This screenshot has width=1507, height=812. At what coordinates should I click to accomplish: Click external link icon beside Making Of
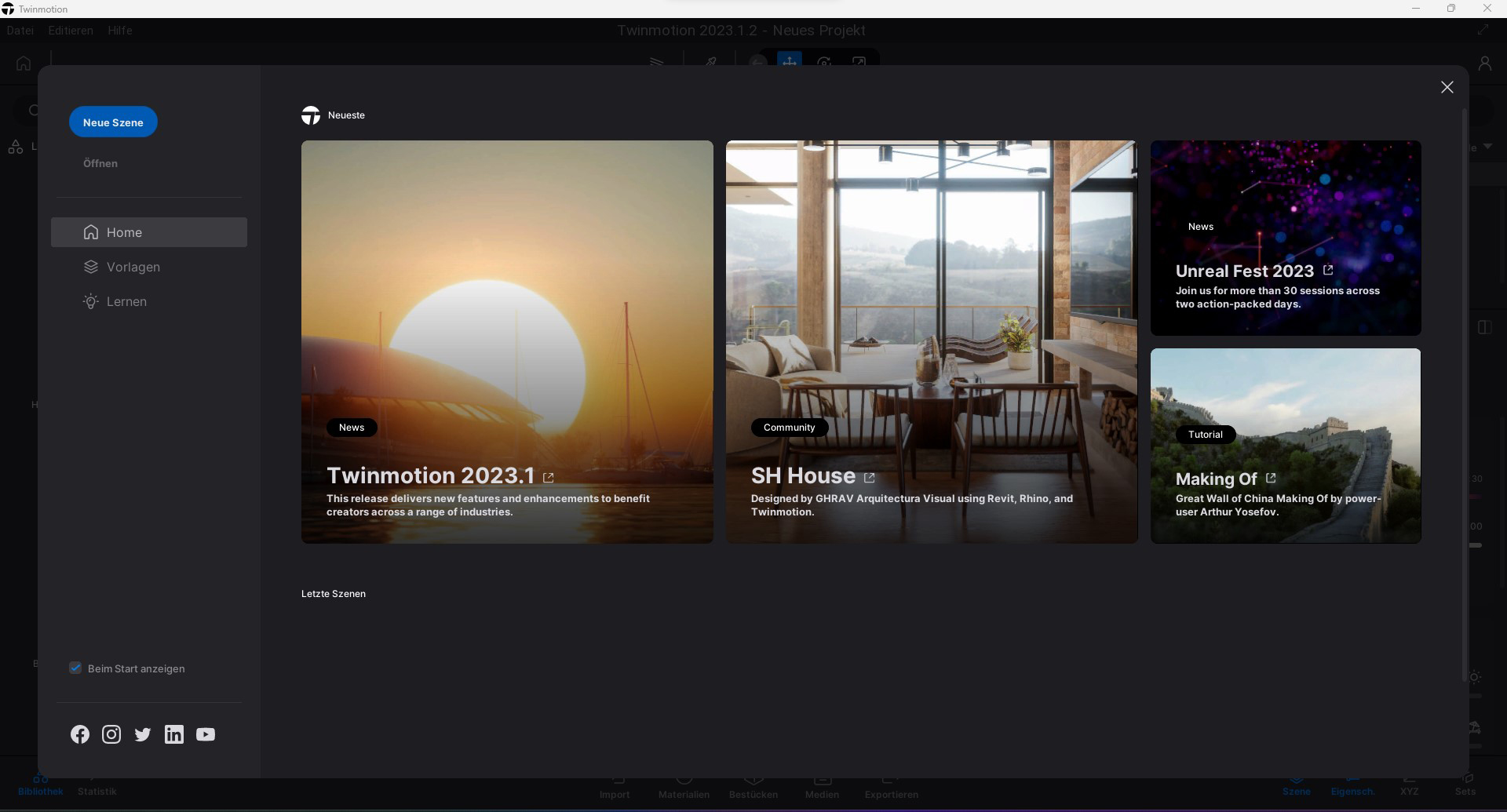pyautogui.click(x=1271, y=478)
